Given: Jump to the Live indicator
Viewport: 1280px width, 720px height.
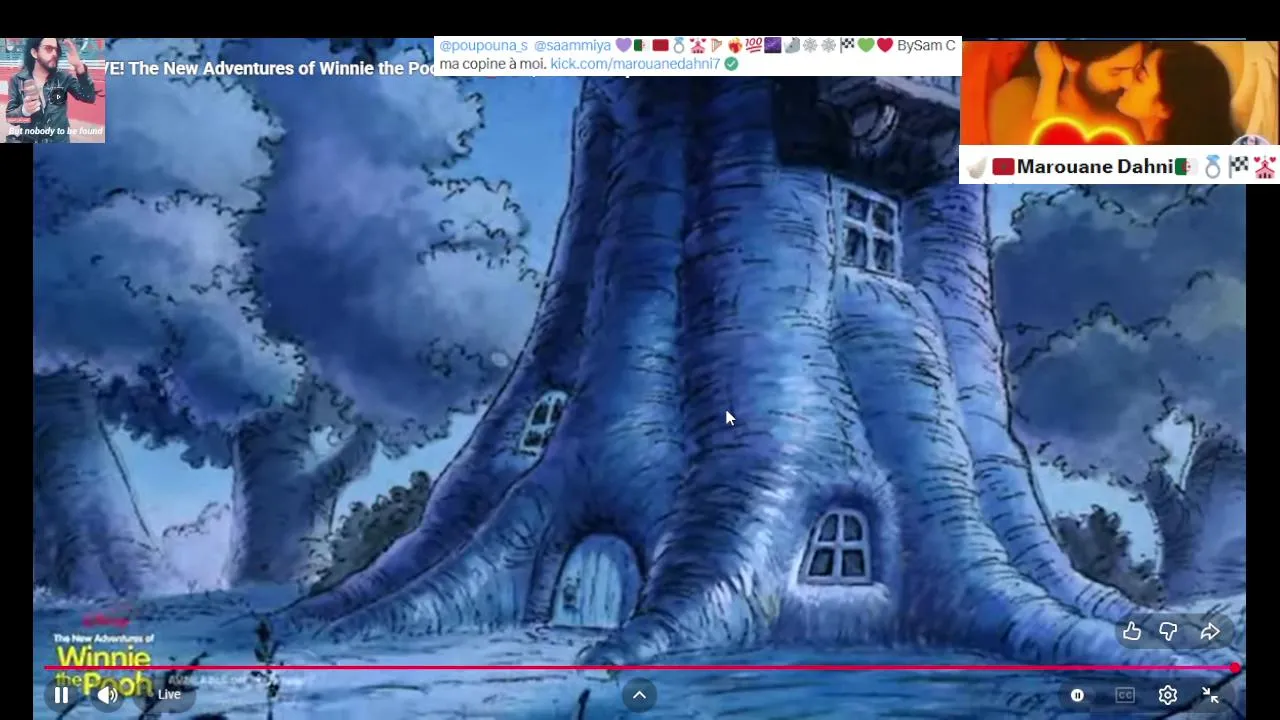Looking at the screenshot, I should click(x=169, y=694).
